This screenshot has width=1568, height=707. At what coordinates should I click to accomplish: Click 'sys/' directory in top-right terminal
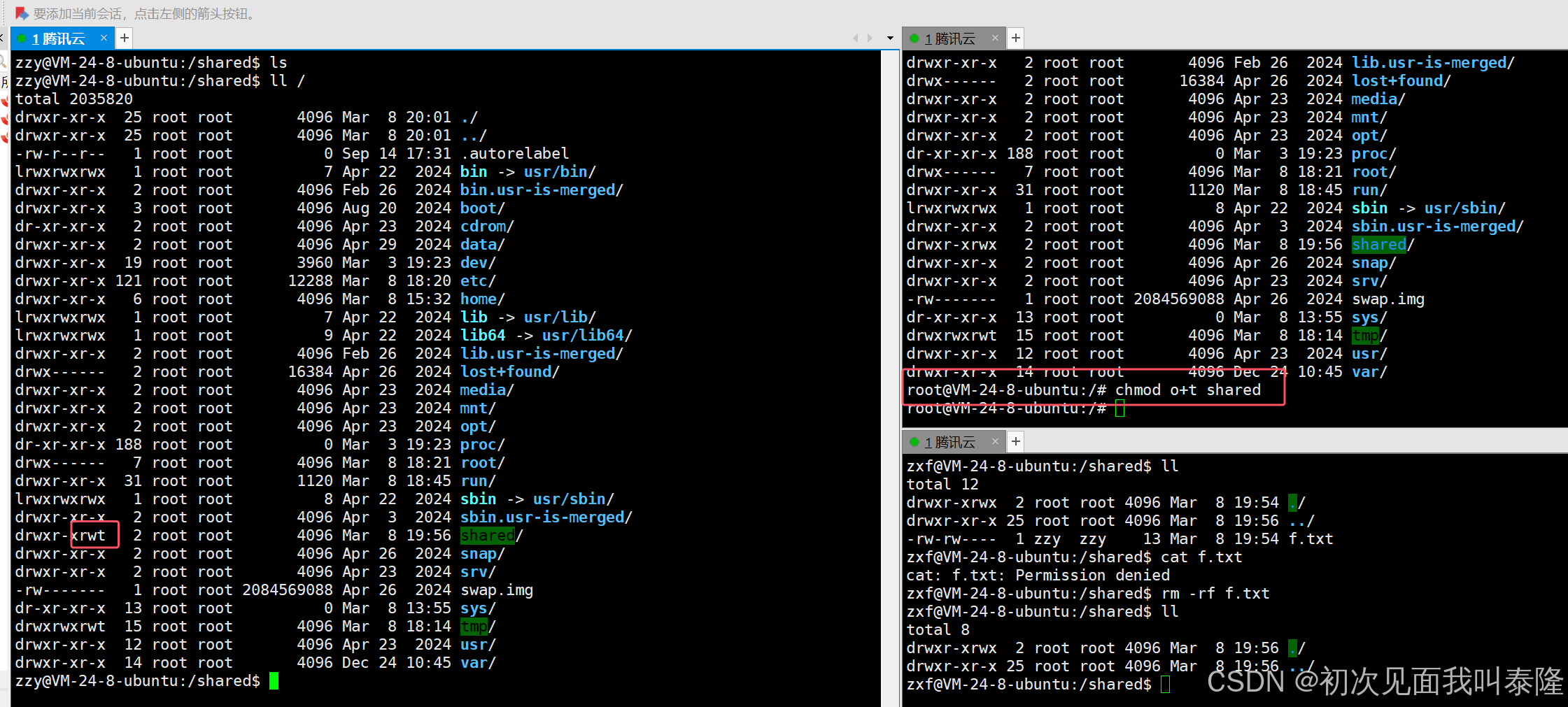click(1369, 317)
